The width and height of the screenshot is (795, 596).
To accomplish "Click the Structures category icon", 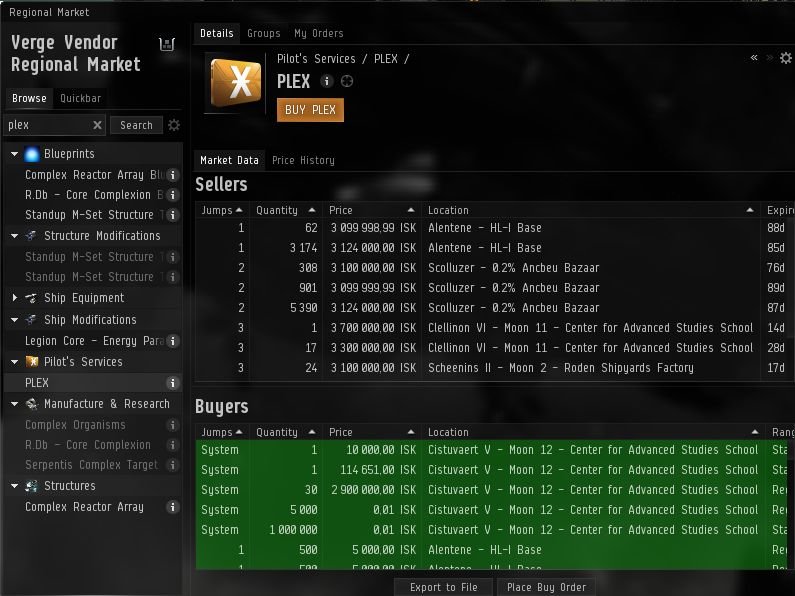I will 32,486.
